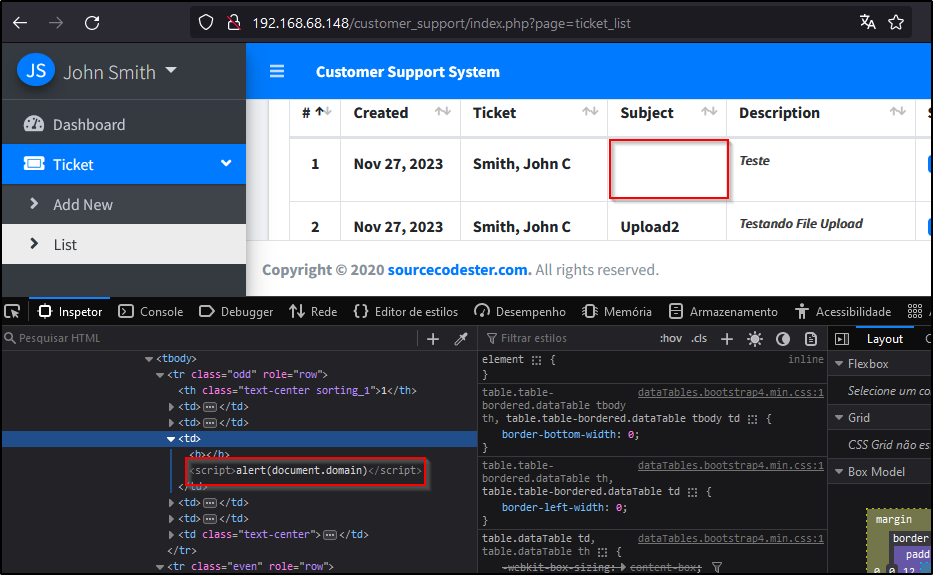This screenshot has width=933, height=575.
Task: Select the script alert(document.domain) node
Action: [x=305, y=470]
